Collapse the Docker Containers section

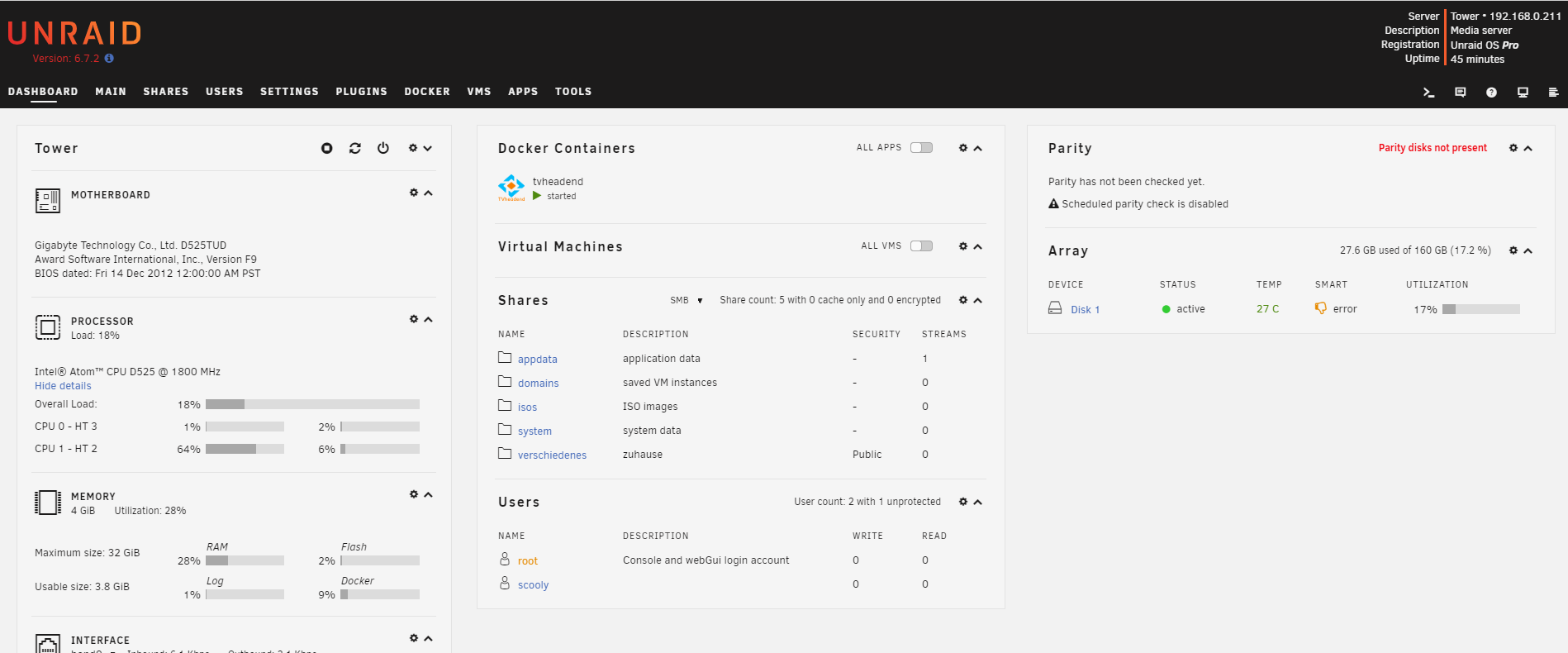point(978,149)
